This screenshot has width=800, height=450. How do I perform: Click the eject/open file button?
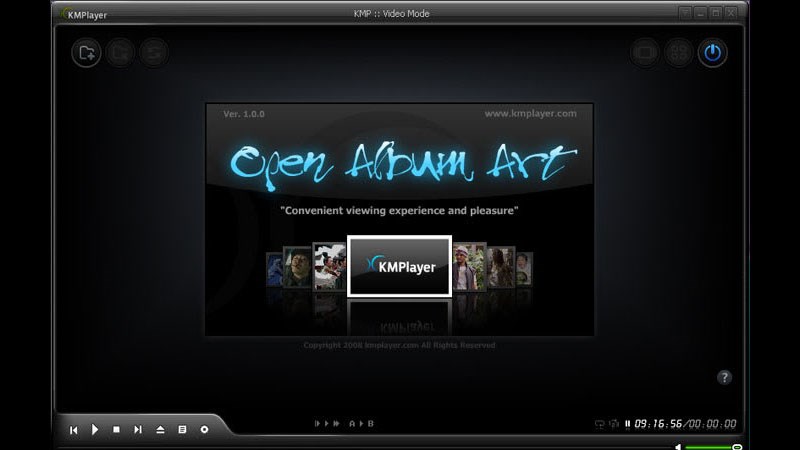point(160,430)
